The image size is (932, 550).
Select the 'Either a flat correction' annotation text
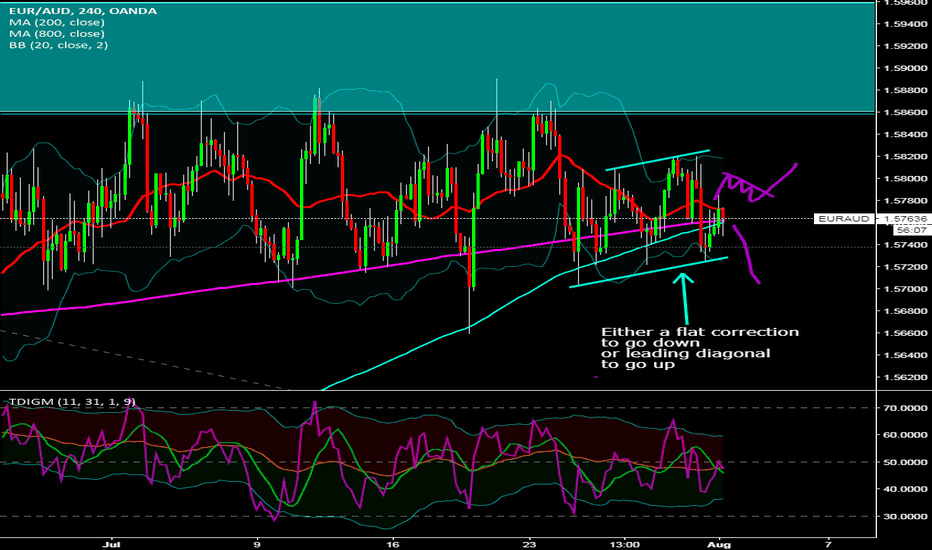[x=700, y=332]
